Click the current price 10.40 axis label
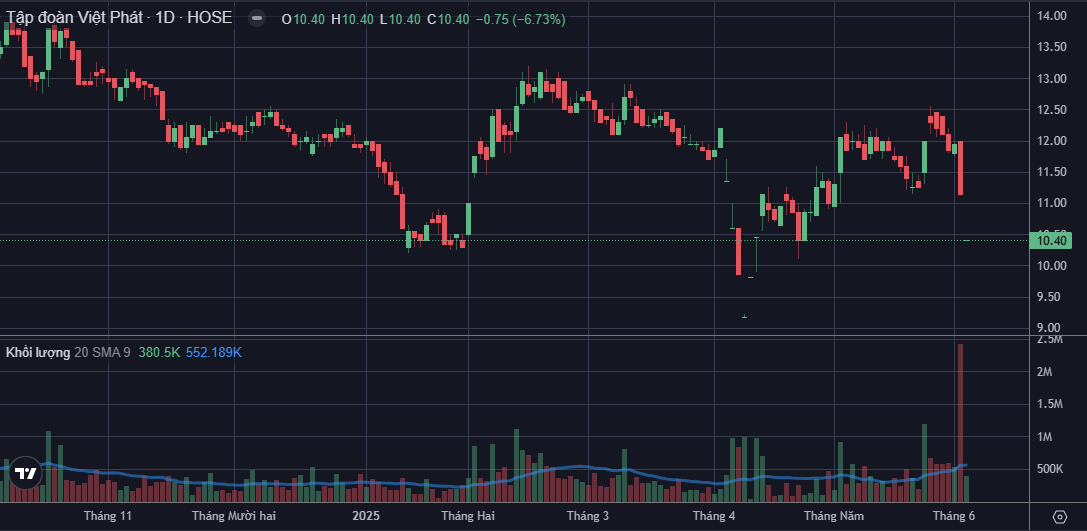1087x531 pixels. click(x=1052, y=240)
